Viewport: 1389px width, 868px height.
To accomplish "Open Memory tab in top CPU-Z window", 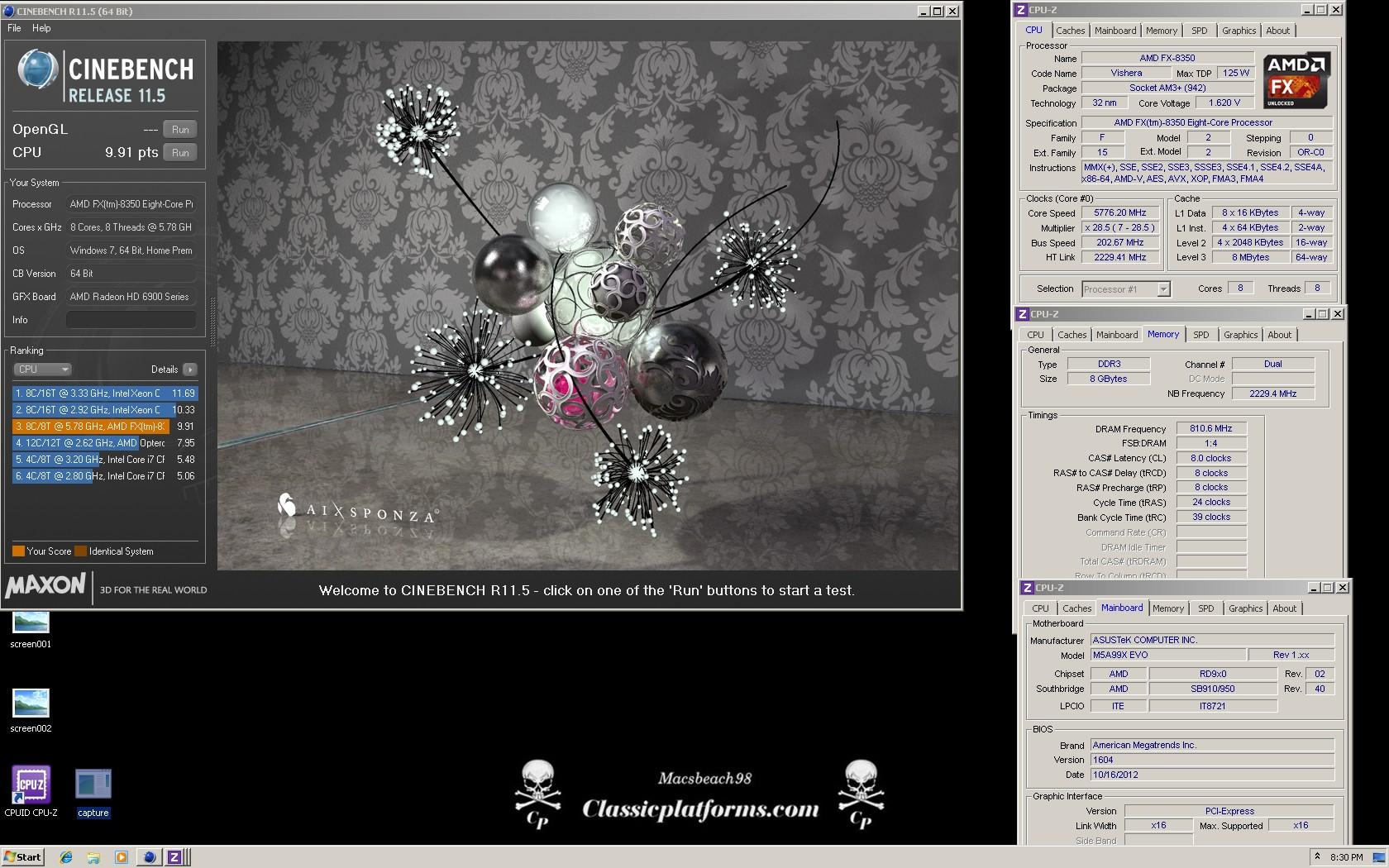I will pyautogui.click(x=1162, y=31).
